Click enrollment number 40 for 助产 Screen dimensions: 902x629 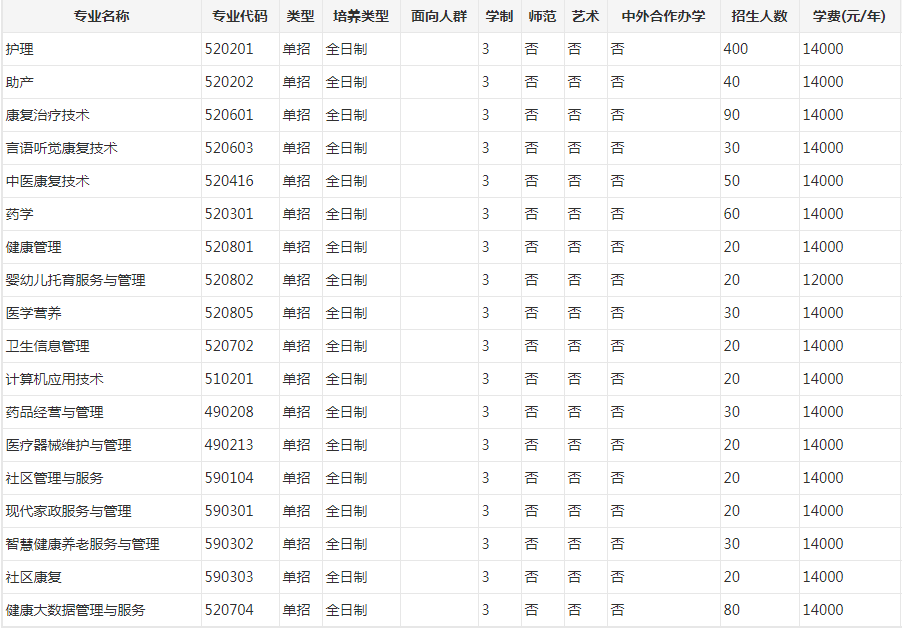[x=732, y=82]
